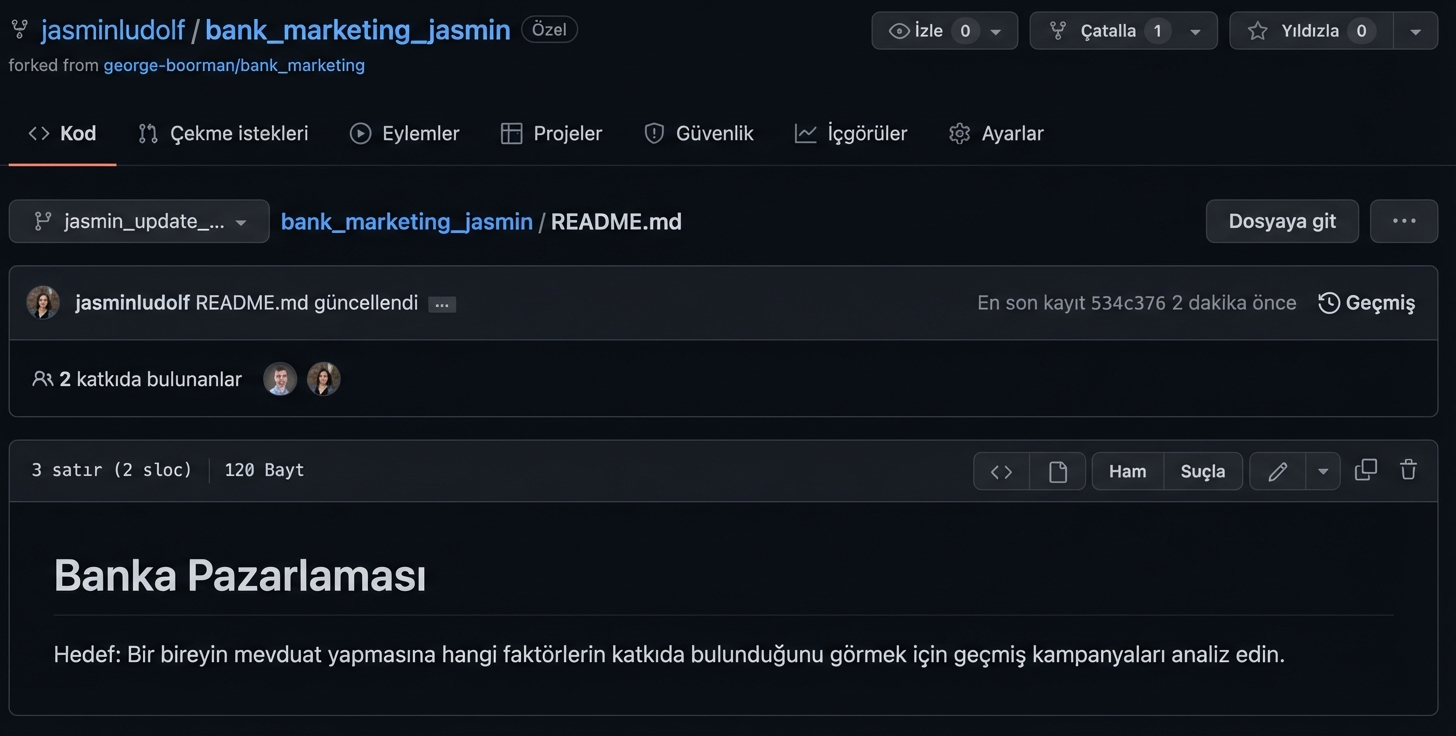Open the edit options dropdown next to pencil
This screenshot has width=1456, height=736.
(1322, 470)
